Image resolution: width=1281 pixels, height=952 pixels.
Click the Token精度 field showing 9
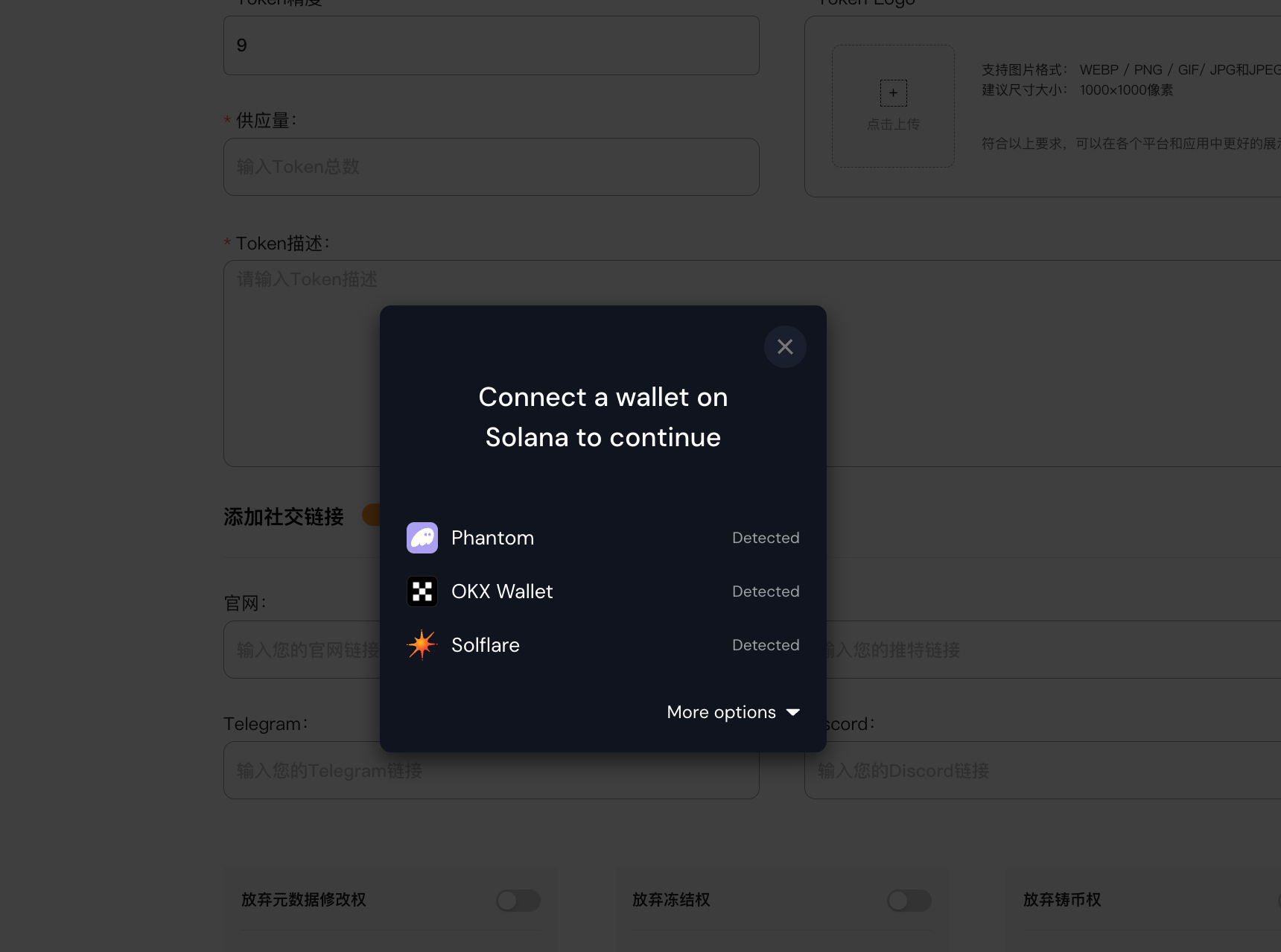pyautogui.click(x=492, y=45)
